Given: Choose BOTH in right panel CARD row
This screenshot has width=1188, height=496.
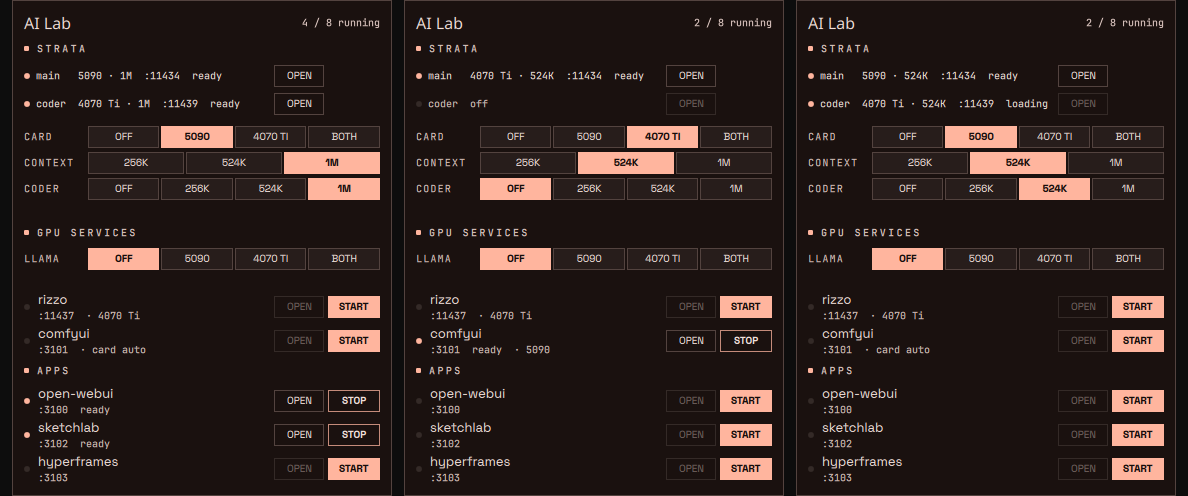Looking at the screenshot, I should point(1128,137).
